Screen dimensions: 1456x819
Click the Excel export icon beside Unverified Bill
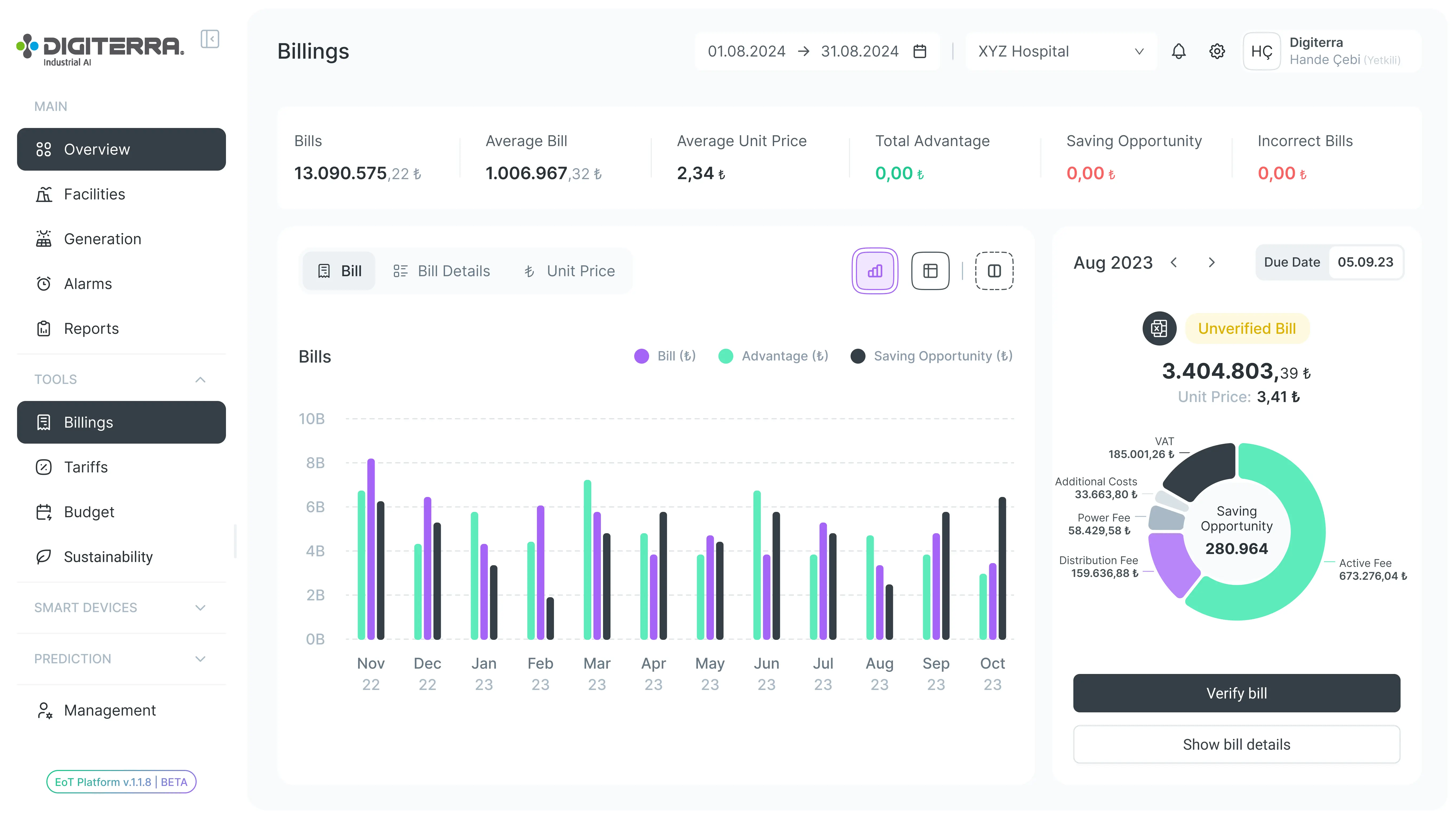point(1159,329)
